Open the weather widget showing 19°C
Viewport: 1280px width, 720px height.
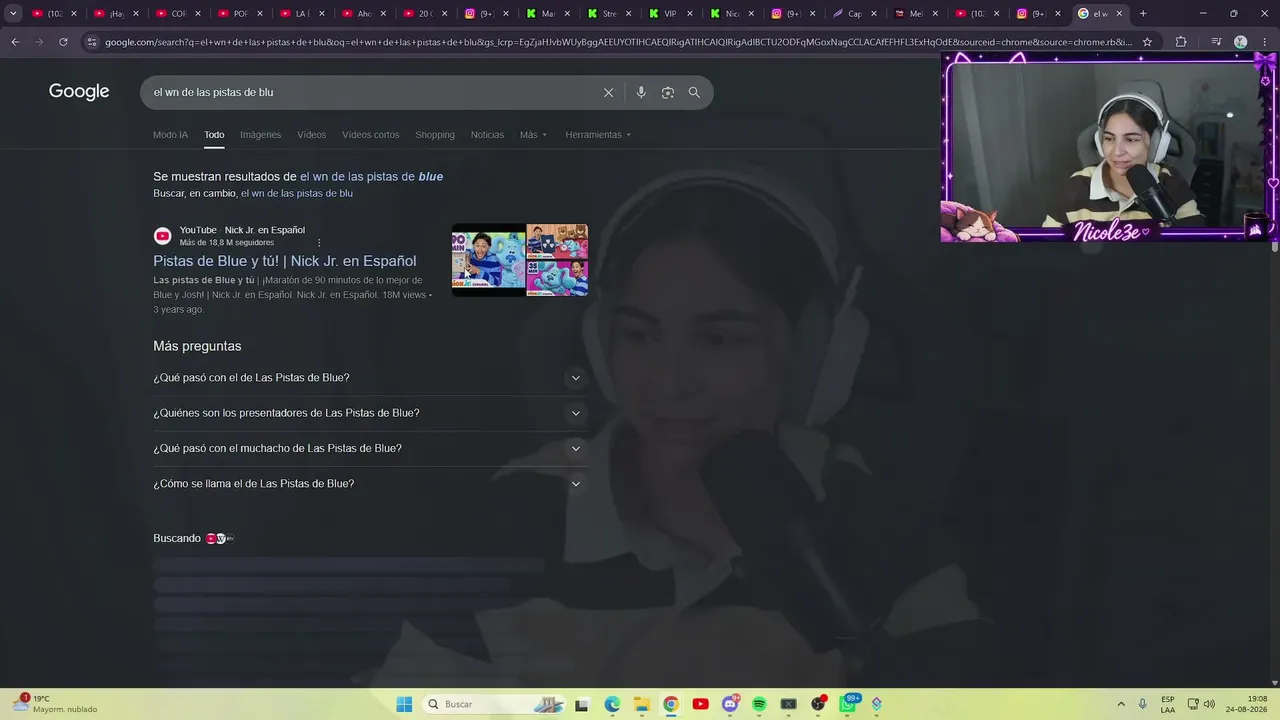pos(55,704)
